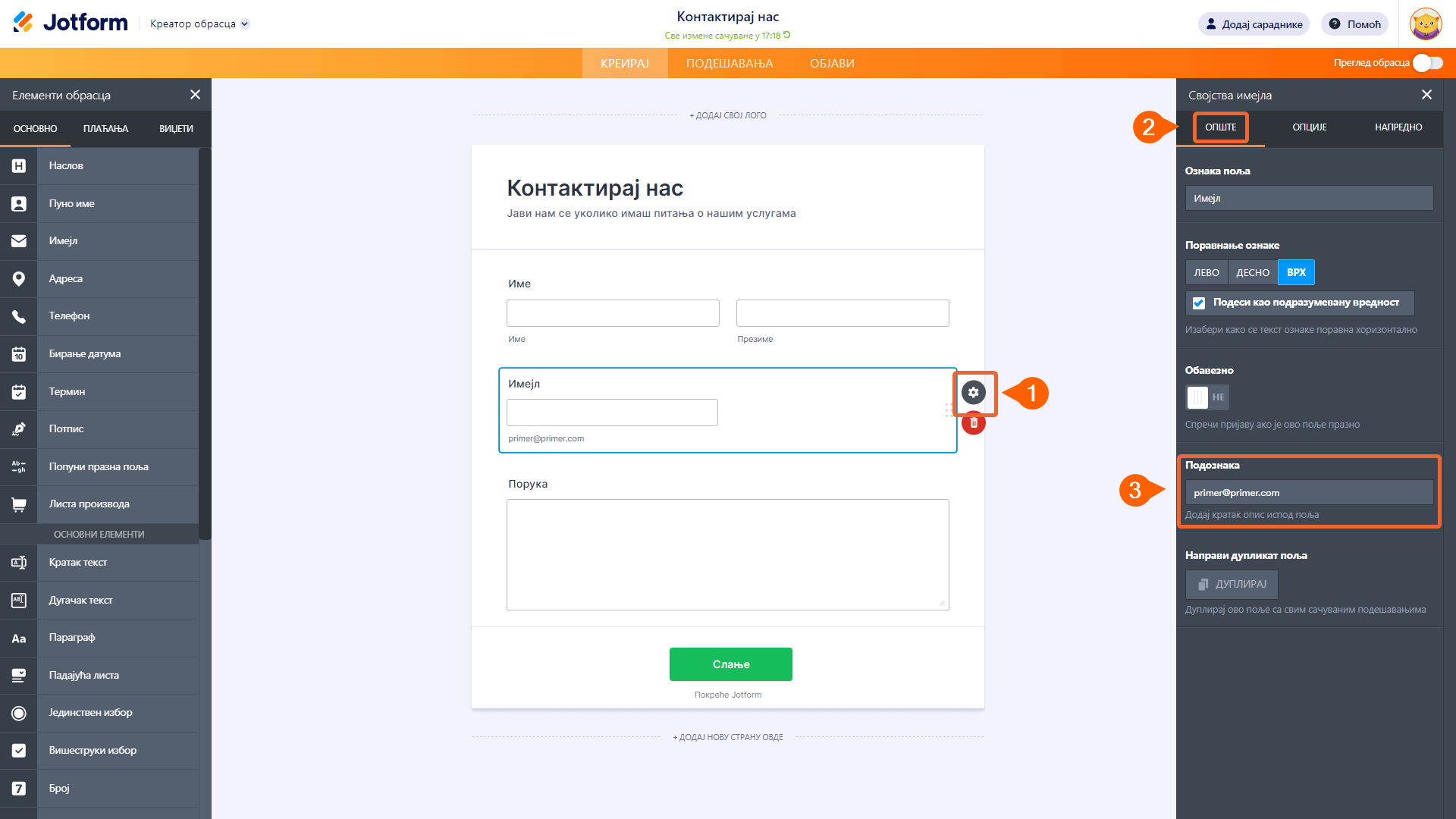Toggle Преглед обрасца preview switch
Screen dimensions: 1456x819
1427,63
